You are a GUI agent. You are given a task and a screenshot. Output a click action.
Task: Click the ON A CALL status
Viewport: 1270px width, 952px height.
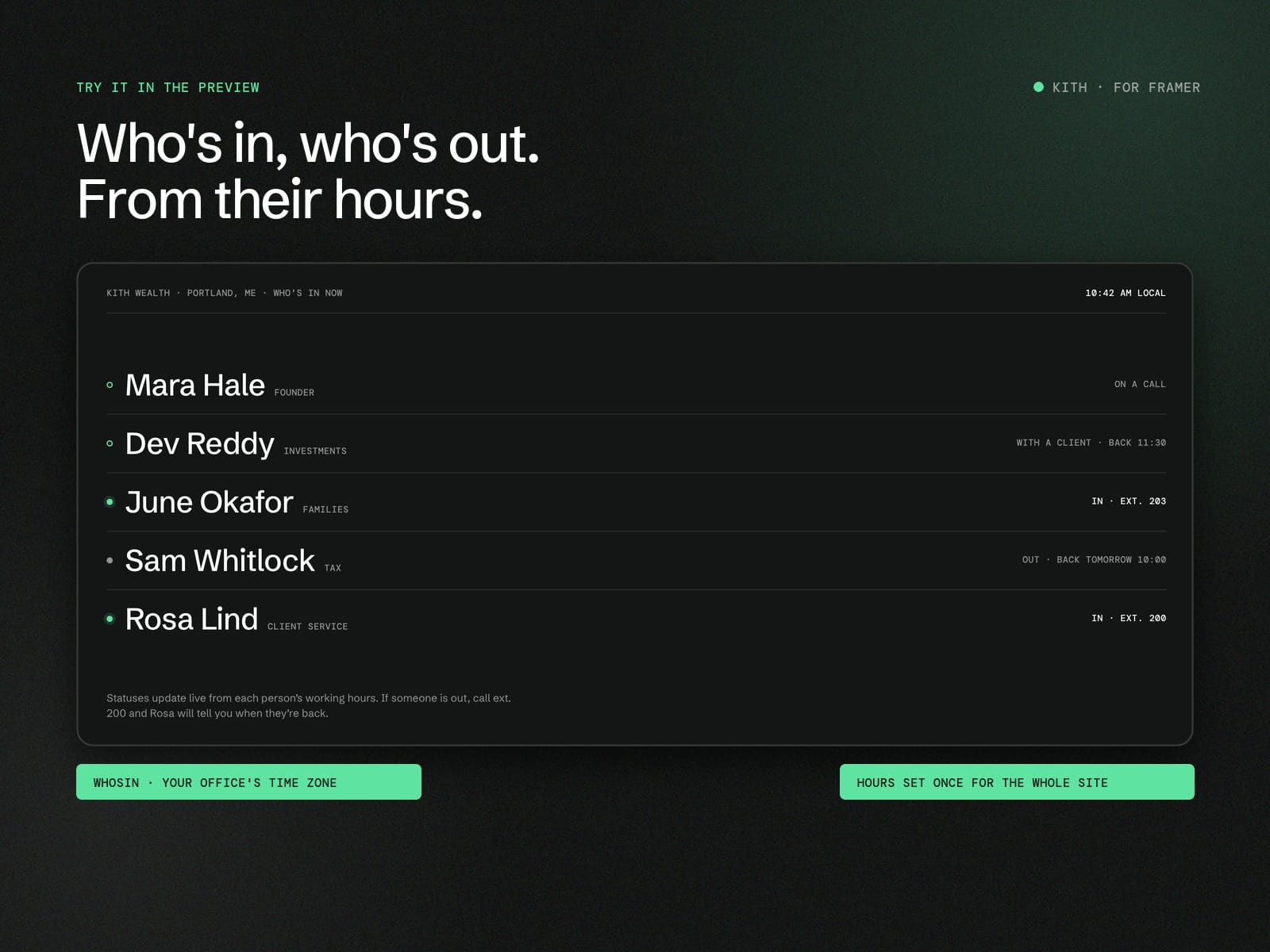click(1140, 384)
